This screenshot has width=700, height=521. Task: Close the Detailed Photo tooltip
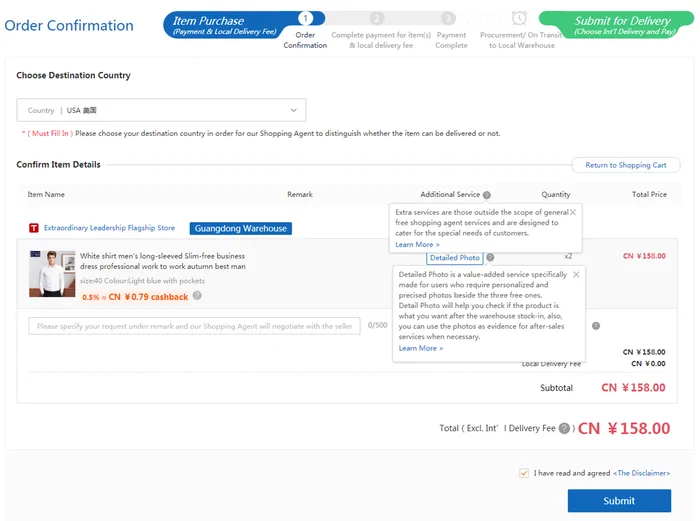pyautogui.click(x=576, y=275)
